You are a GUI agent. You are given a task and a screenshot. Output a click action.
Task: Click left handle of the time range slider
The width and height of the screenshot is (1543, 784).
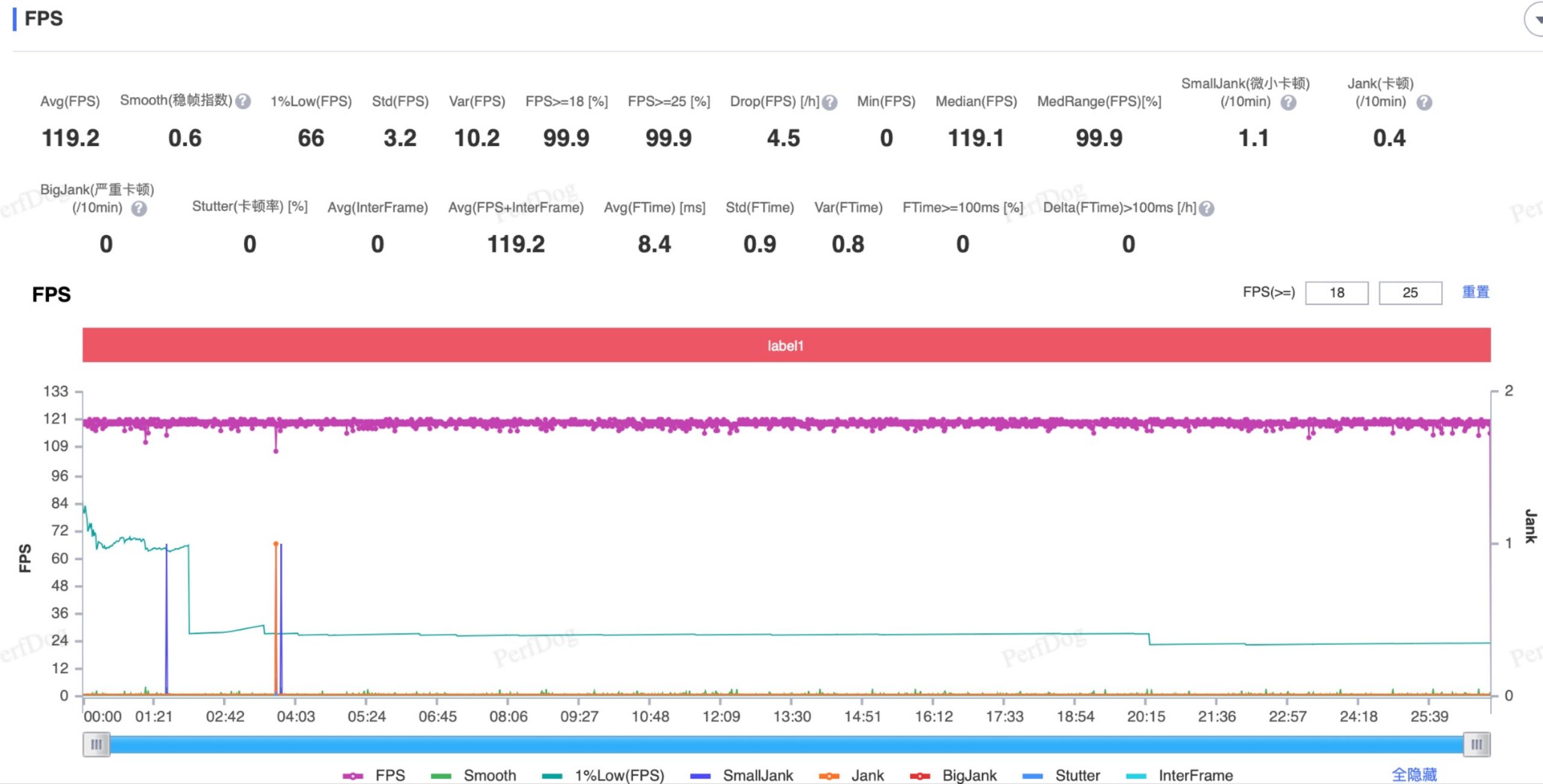[x=96, y=745]
